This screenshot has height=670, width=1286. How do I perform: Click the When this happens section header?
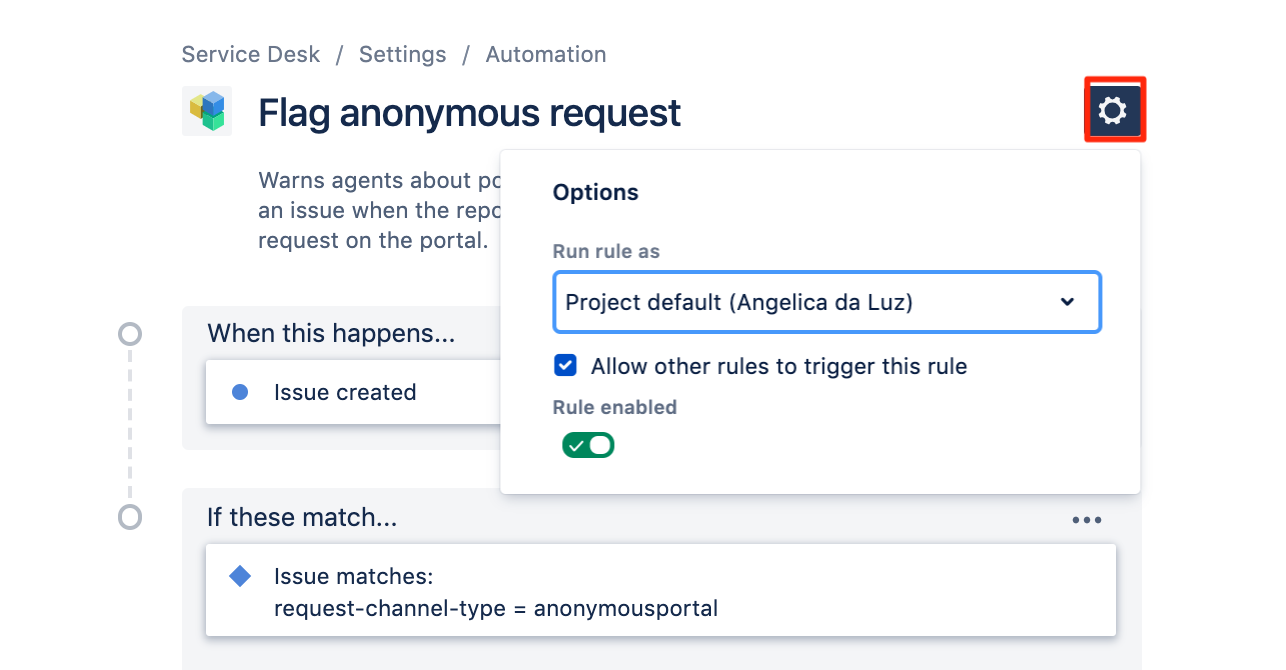pos(330,333)
